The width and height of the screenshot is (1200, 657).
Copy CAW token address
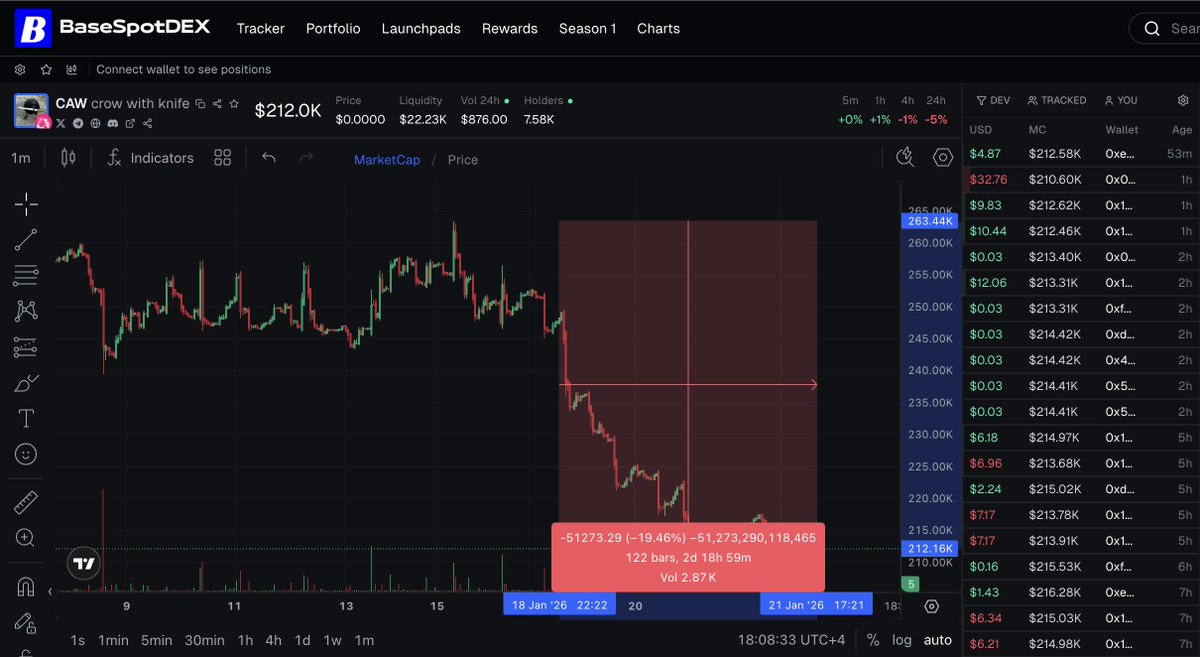click(200, 103)
